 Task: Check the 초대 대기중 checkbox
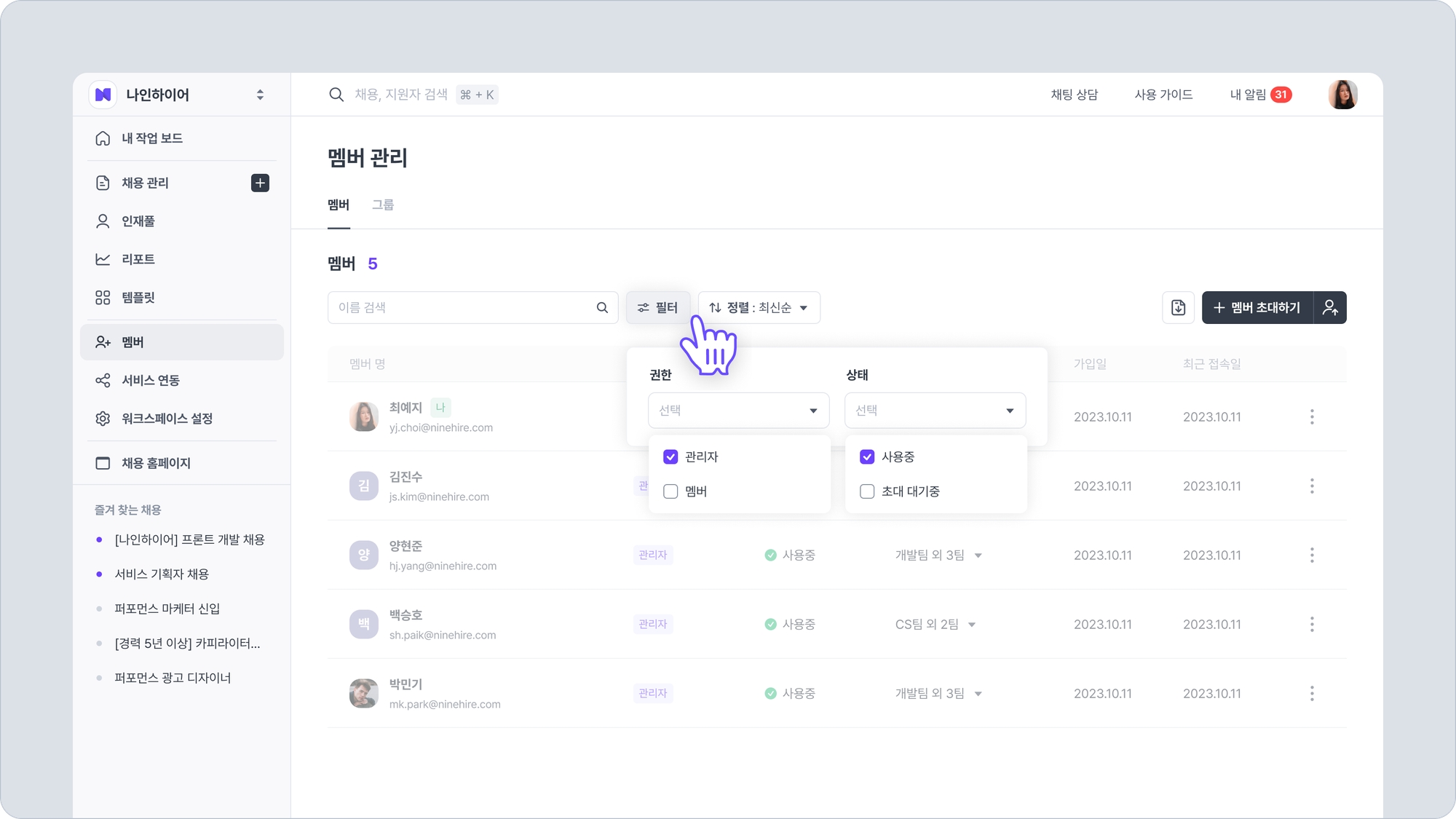pos(867,492)
